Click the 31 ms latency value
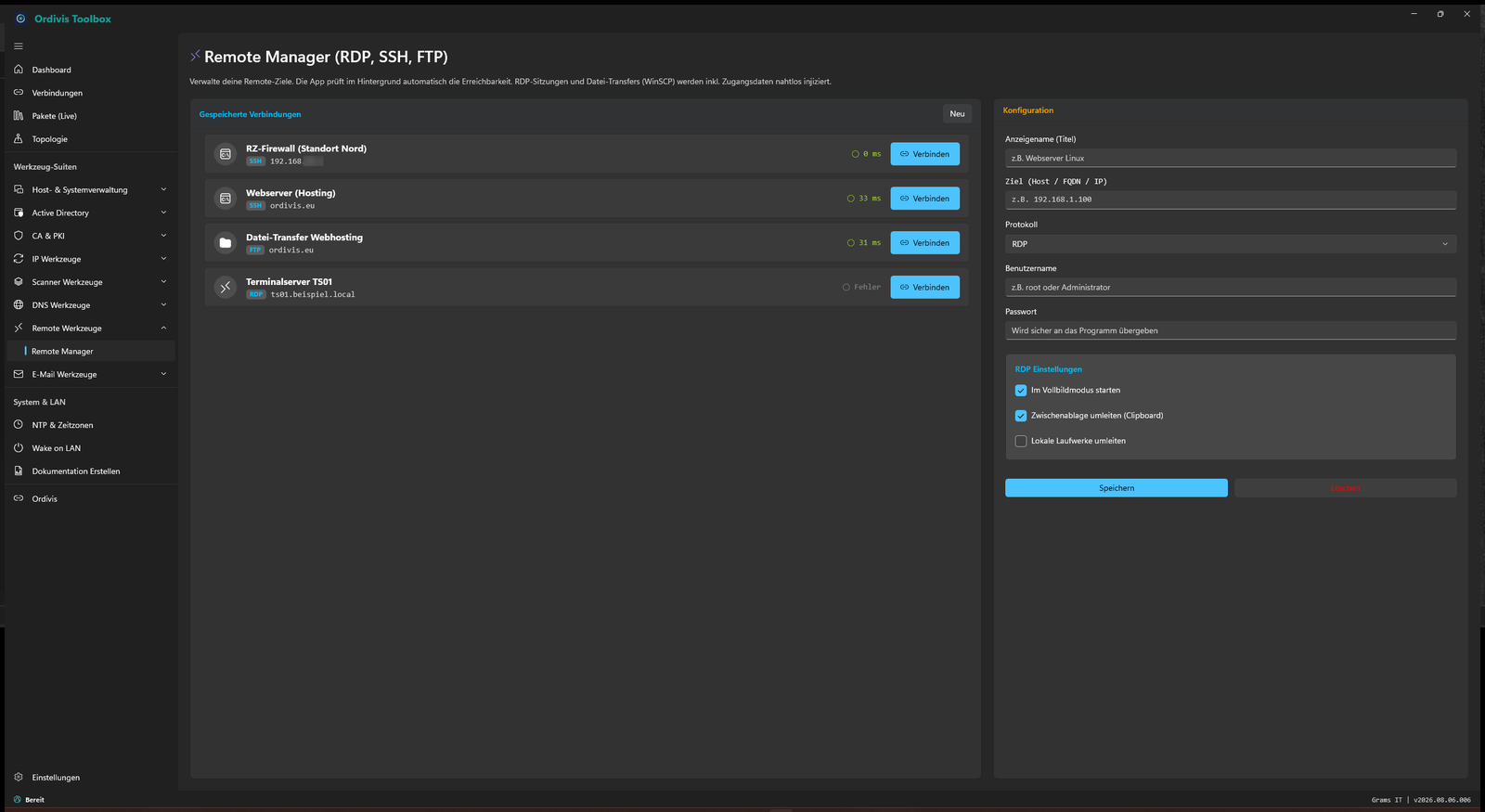Image resolution: width=1485 pixels, height=812 pixels. (x=870, y=243)
